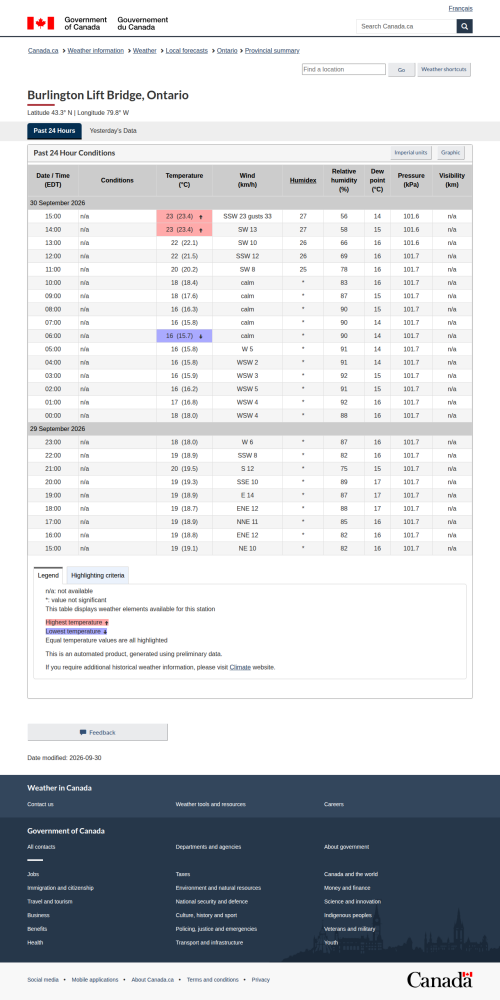Open Departments and agencies link
Viewport: 500px width, 1000px height.
(209, 847)
